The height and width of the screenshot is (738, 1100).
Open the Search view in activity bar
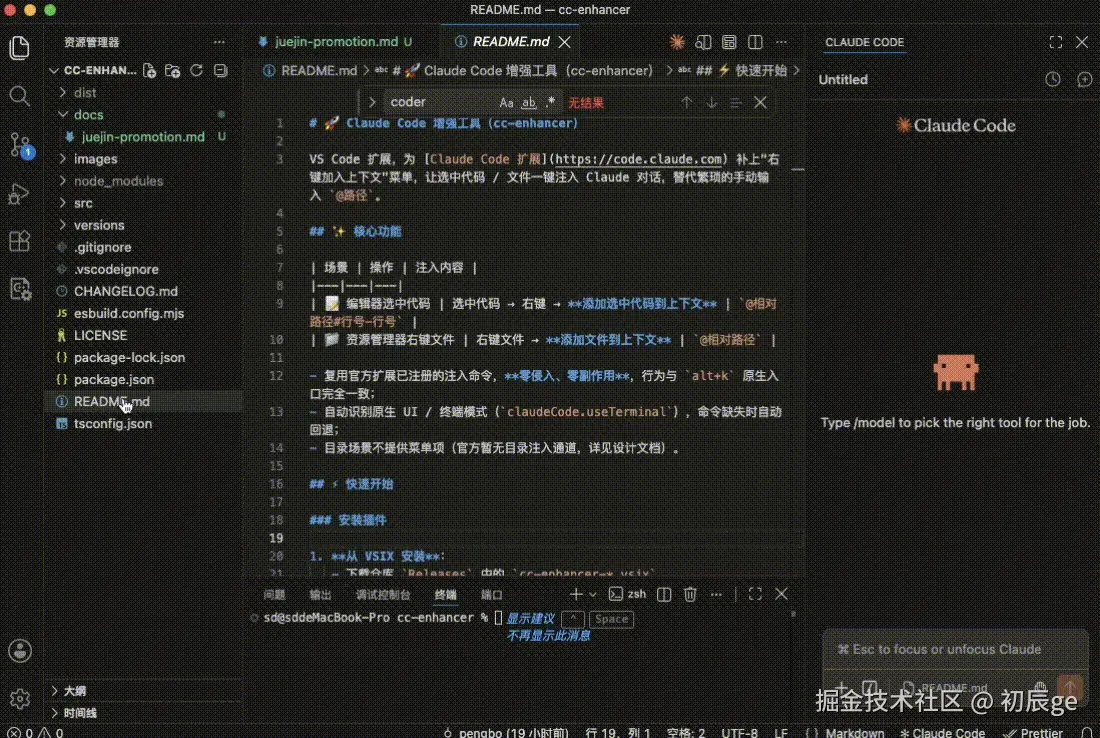20,96
